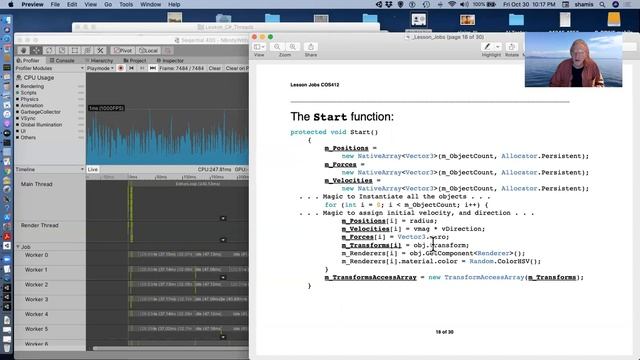Click the Clear button in profiler
This screenshot has width=640, height=360.
coord(215,68)
